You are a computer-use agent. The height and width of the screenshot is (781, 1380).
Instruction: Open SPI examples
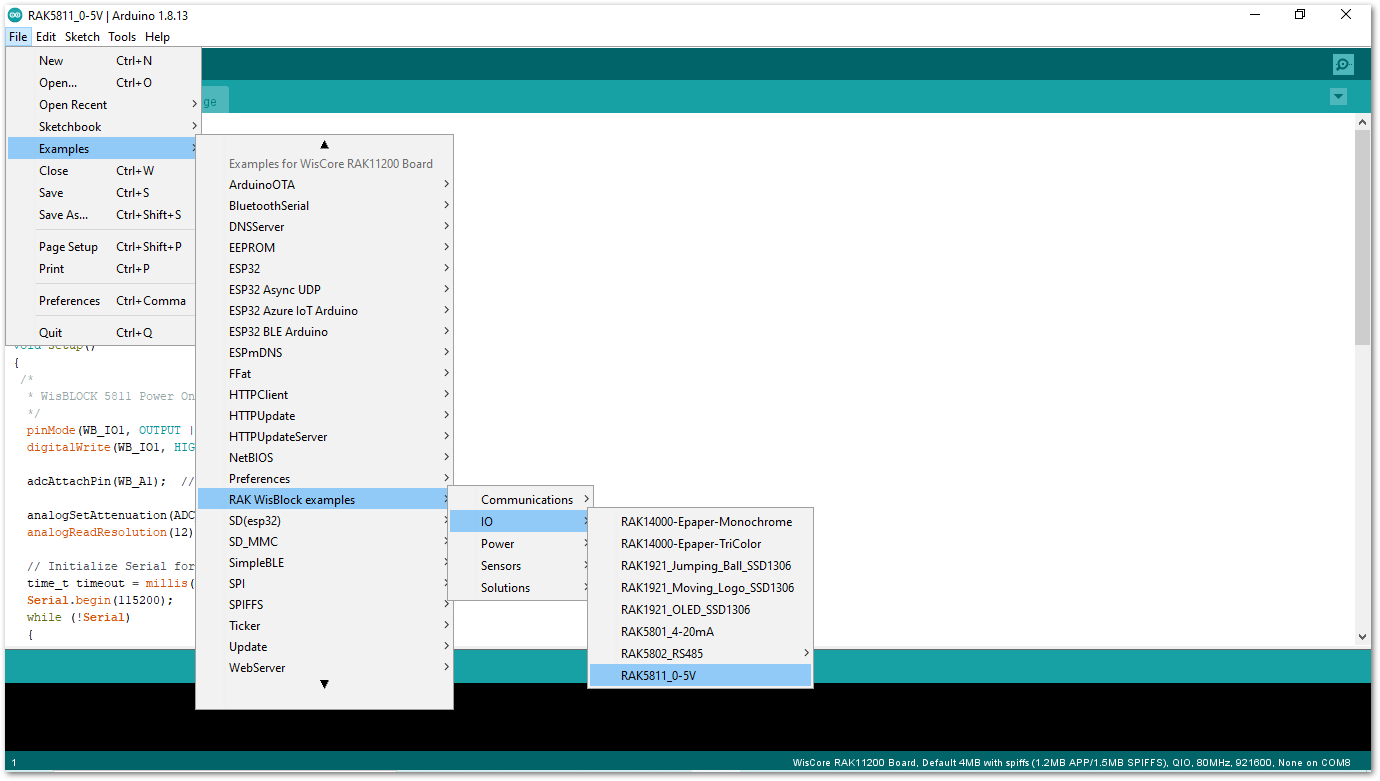point(325,584)
